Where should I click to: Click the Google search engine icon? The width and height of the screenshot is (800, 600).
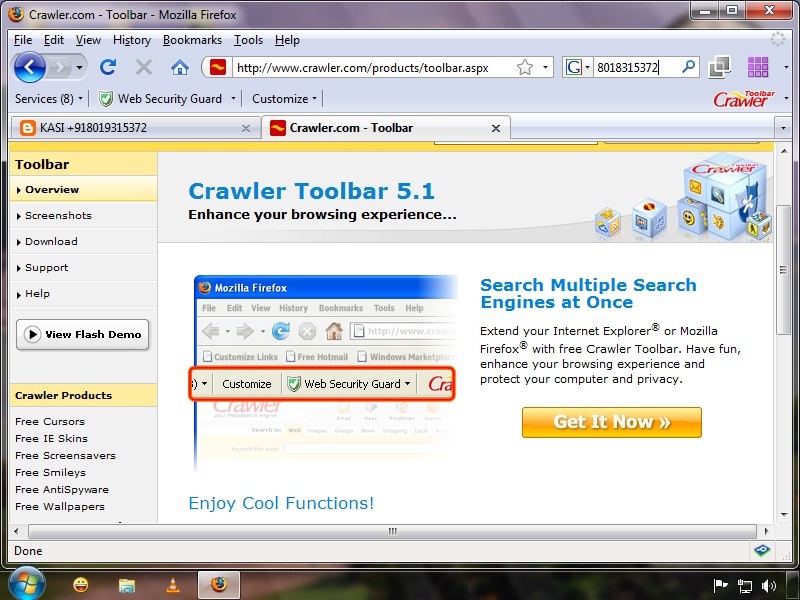573,67
